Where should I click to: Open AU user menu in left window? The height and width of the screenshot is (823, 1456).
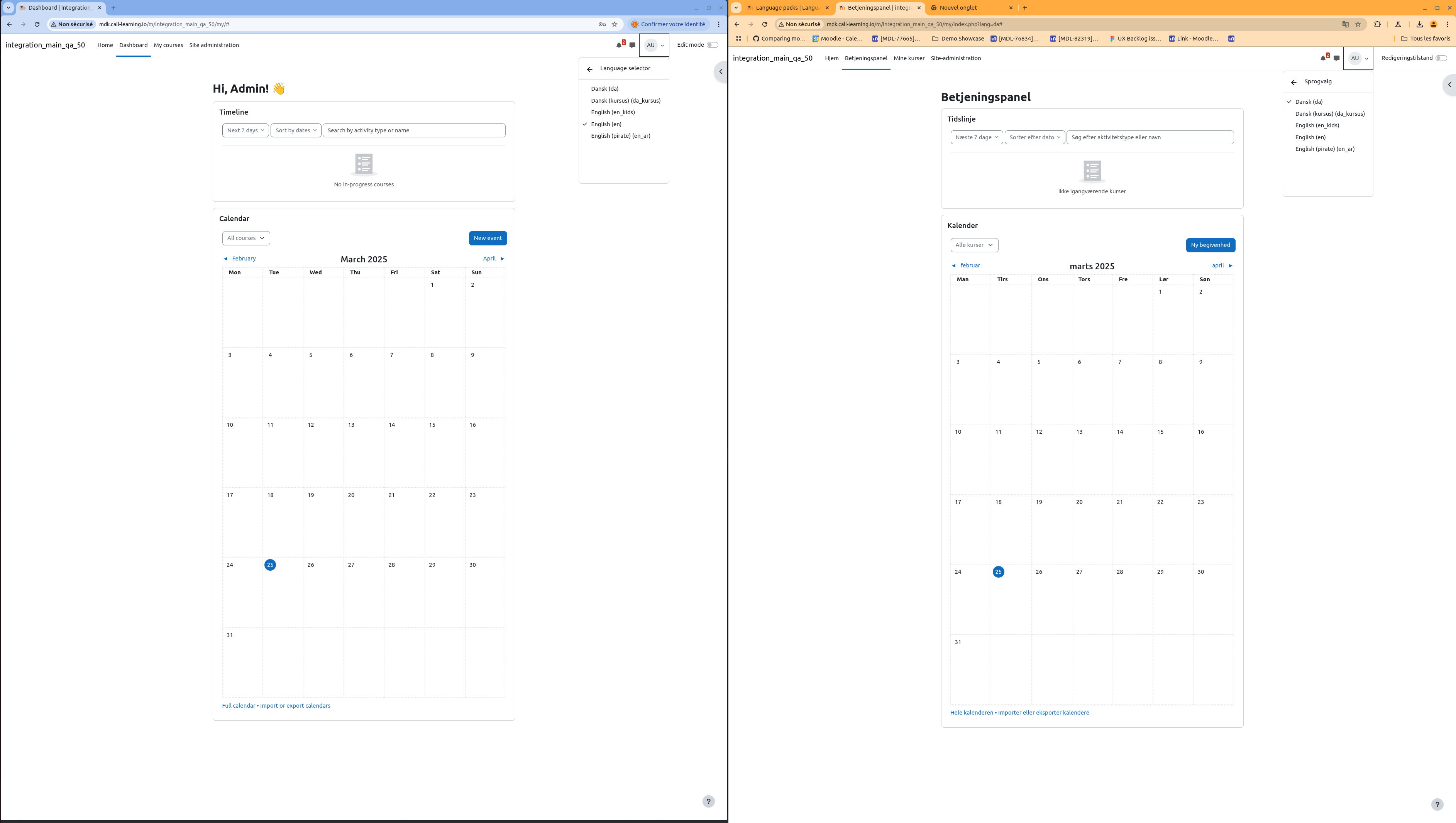click(654, 45)
